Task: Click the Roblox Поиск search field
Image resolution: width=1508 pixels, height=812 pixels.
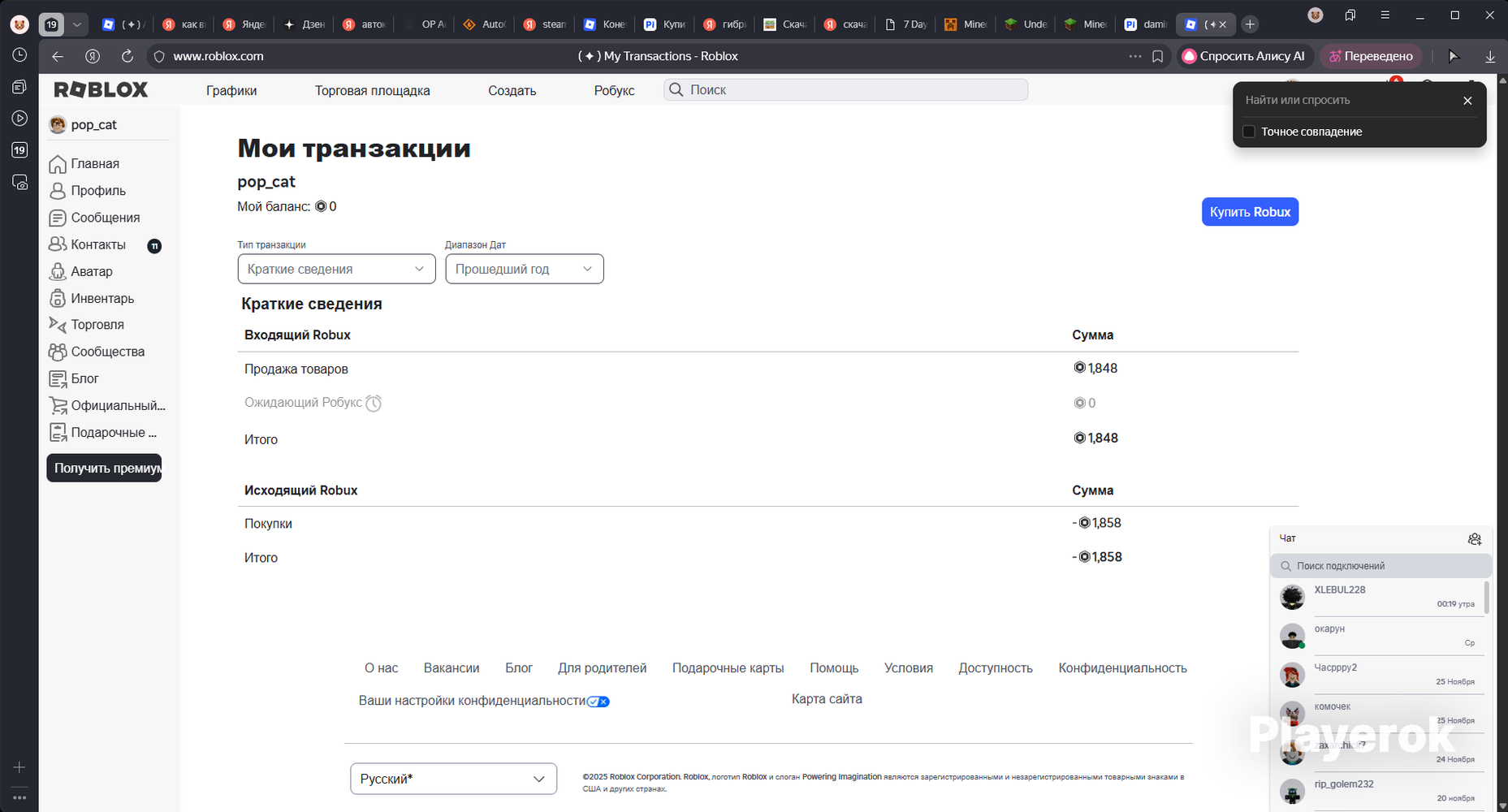Action: pyautogui.click(x=845, y=89)
